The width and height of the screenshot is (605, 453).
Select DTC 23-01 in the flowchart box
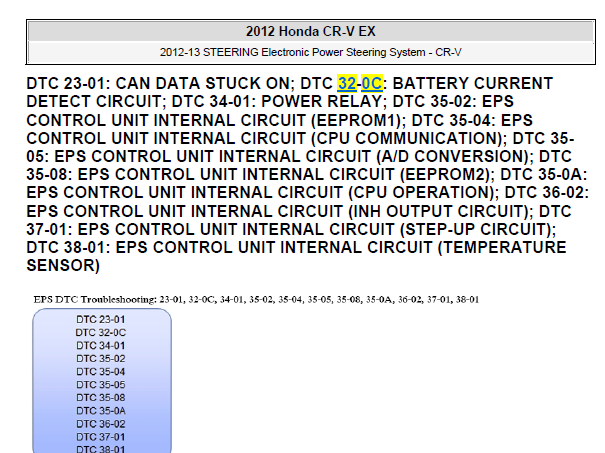coord(101,319)
